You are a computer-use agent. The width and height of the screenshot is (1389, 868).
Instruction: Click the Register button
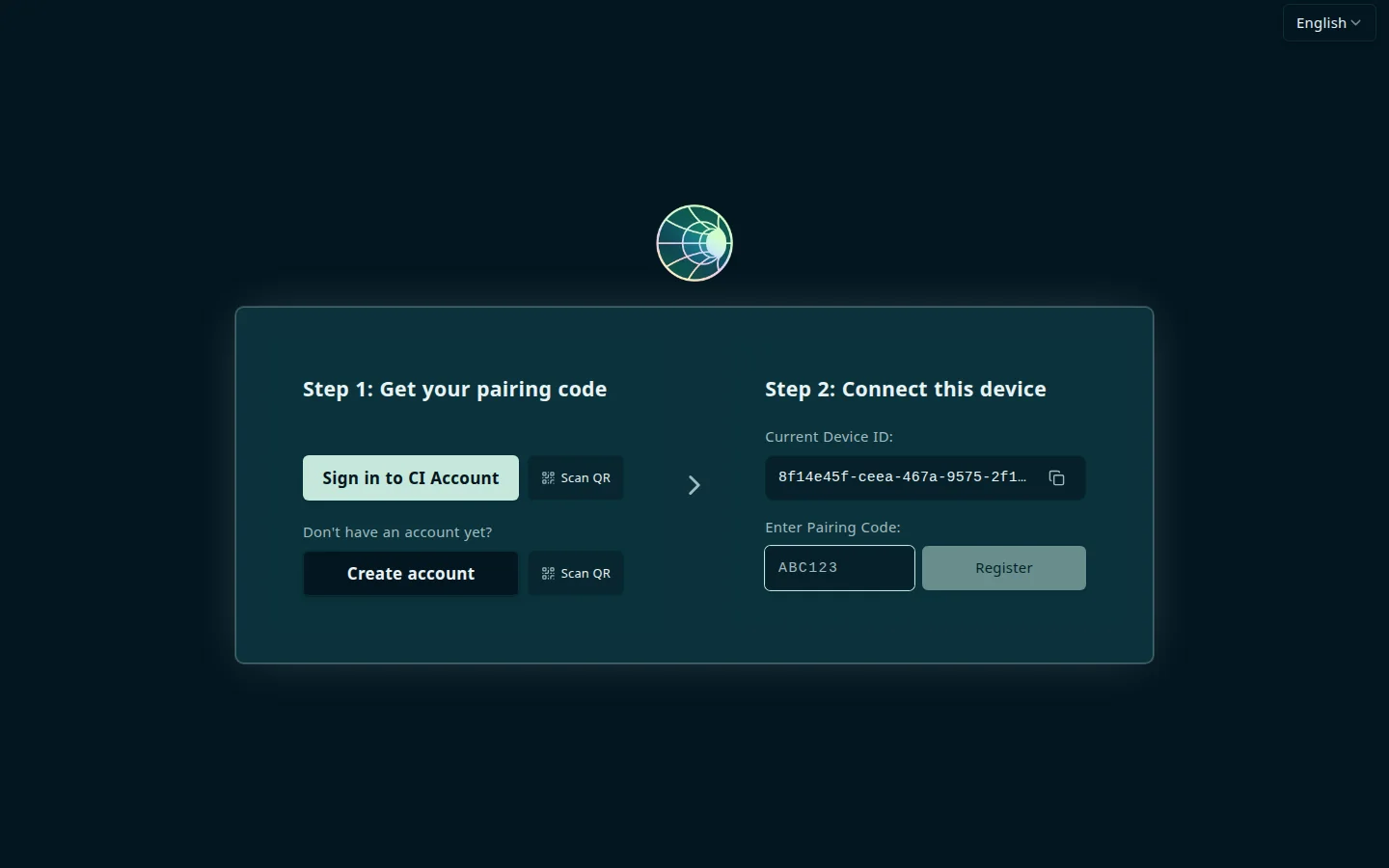point(1004,568)
